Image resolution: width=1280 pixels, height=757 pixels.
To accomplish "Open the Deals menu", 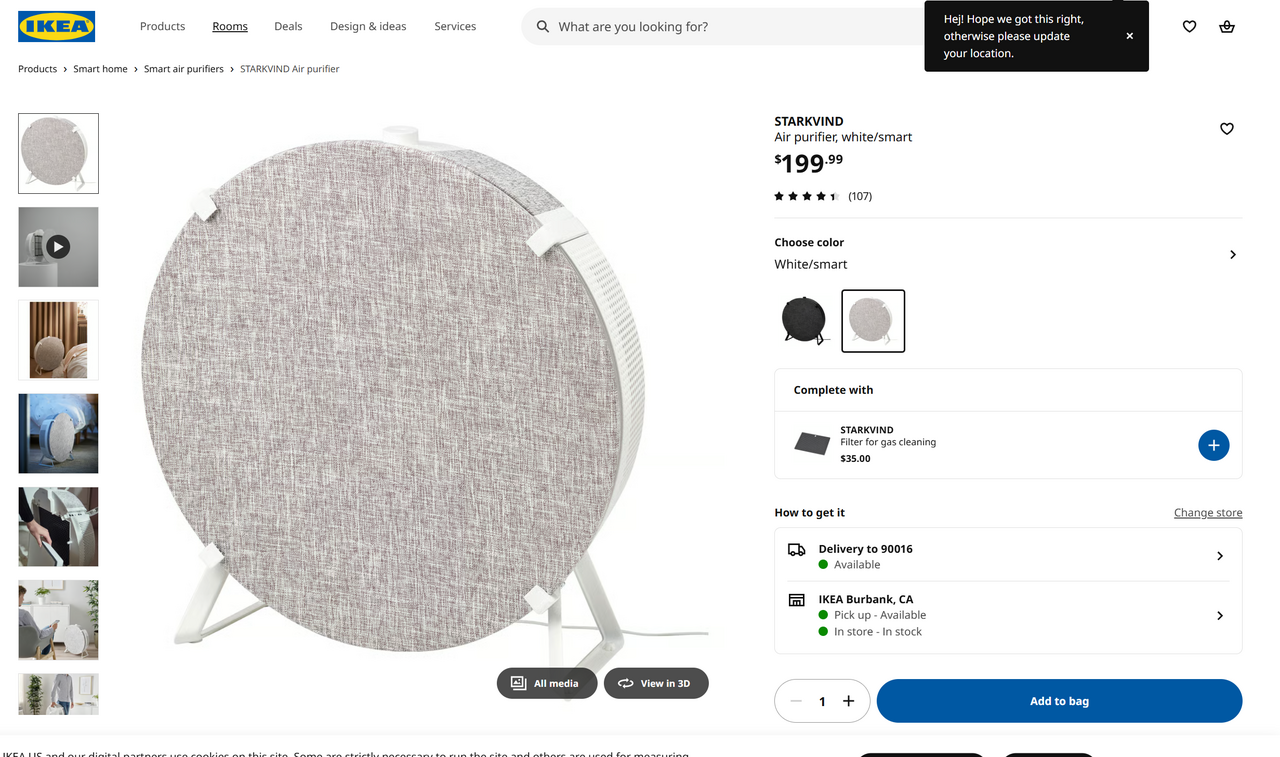I will pyautogui.click(x=288, y=26).
